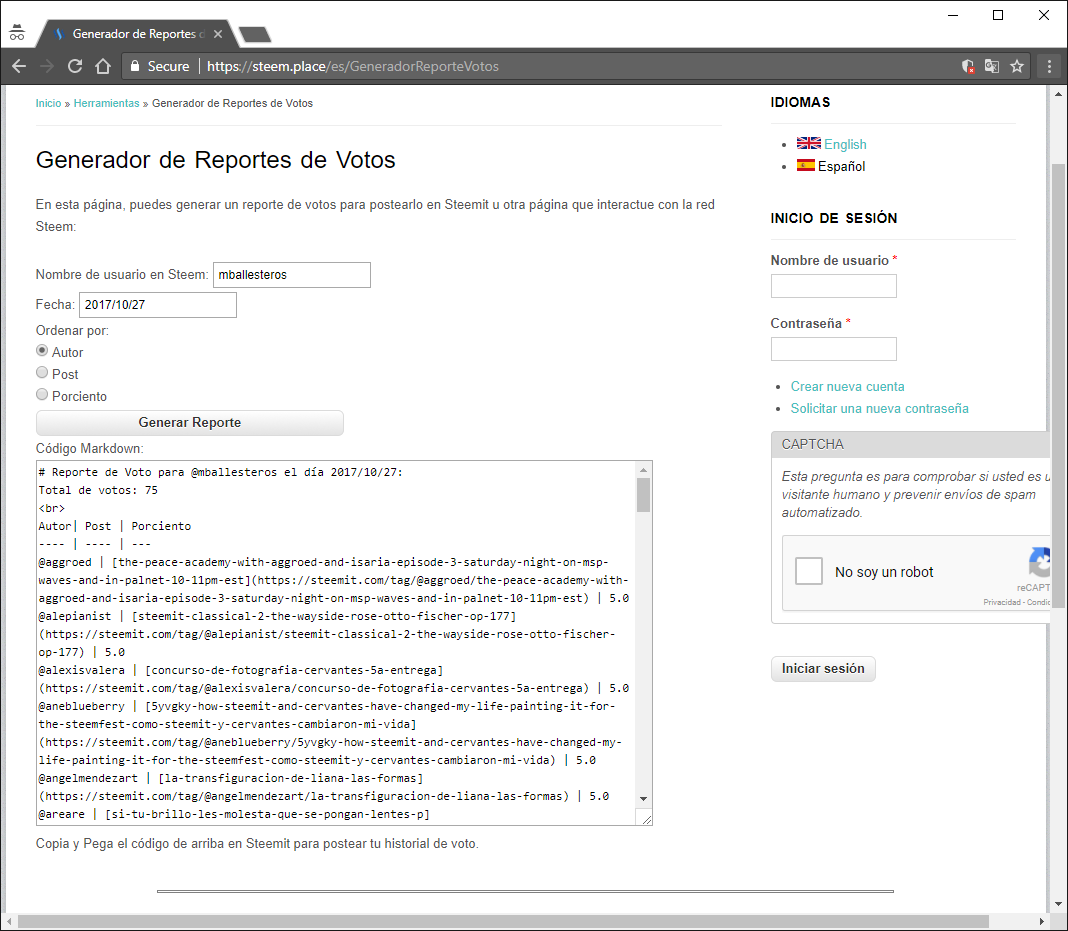Minimize the browser window
Screen dimensions: 1068x931
coord(953,15)
